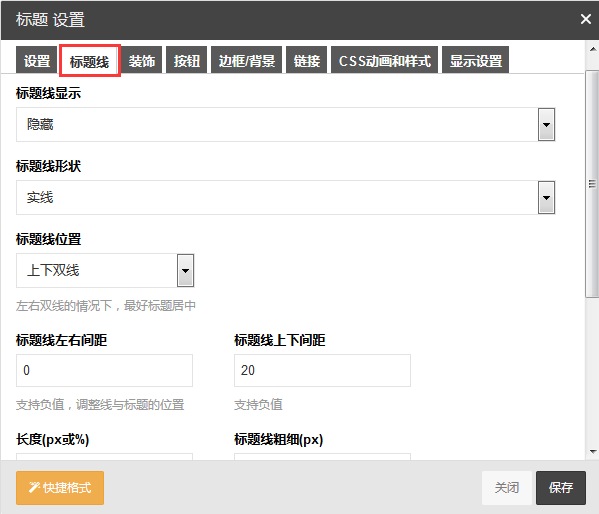599x514 pixels.
Task: Select the 标题线 tab
Action: click(90, 61)
